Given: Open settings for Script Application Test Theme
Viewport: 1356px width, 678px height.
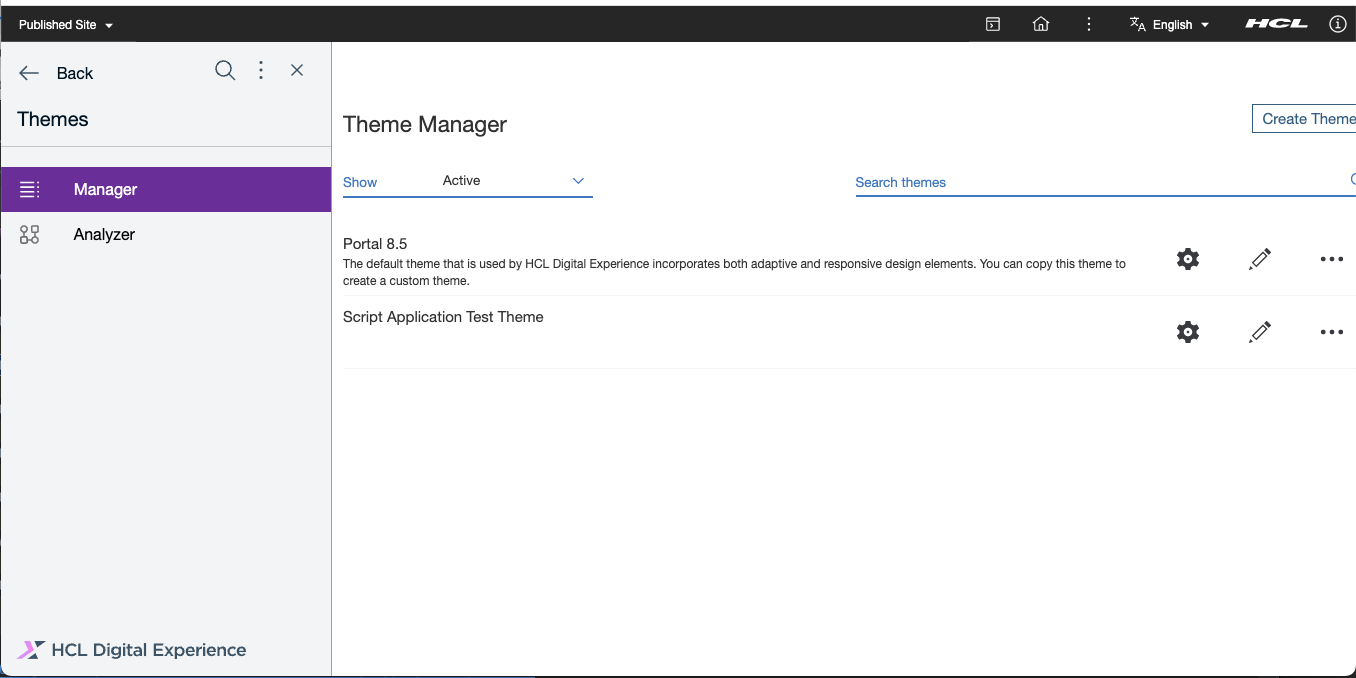Looking at the screenshot, I should (x=1187, y=331).
